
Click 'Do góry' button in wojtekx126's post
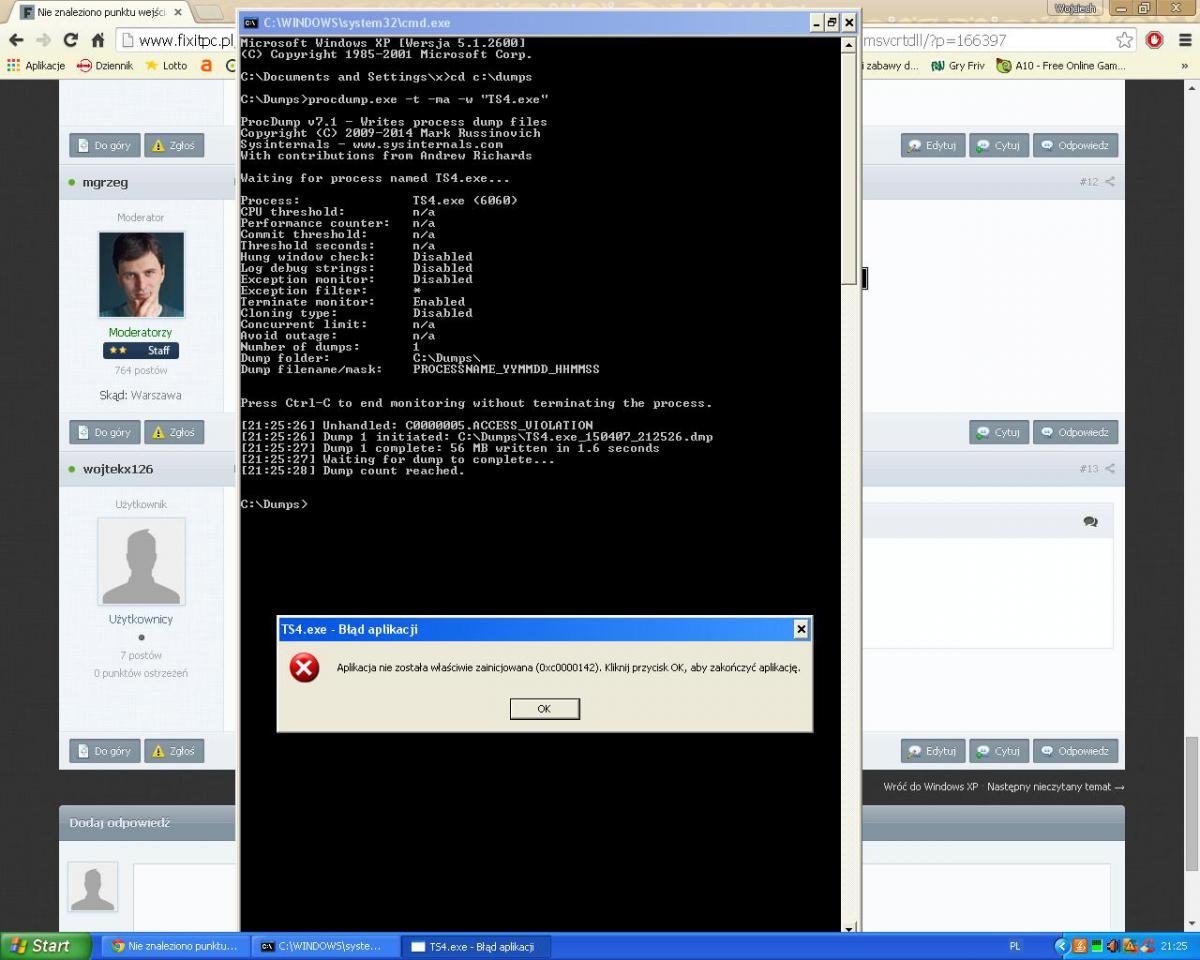pyautogui.click(x=104, y=750)
